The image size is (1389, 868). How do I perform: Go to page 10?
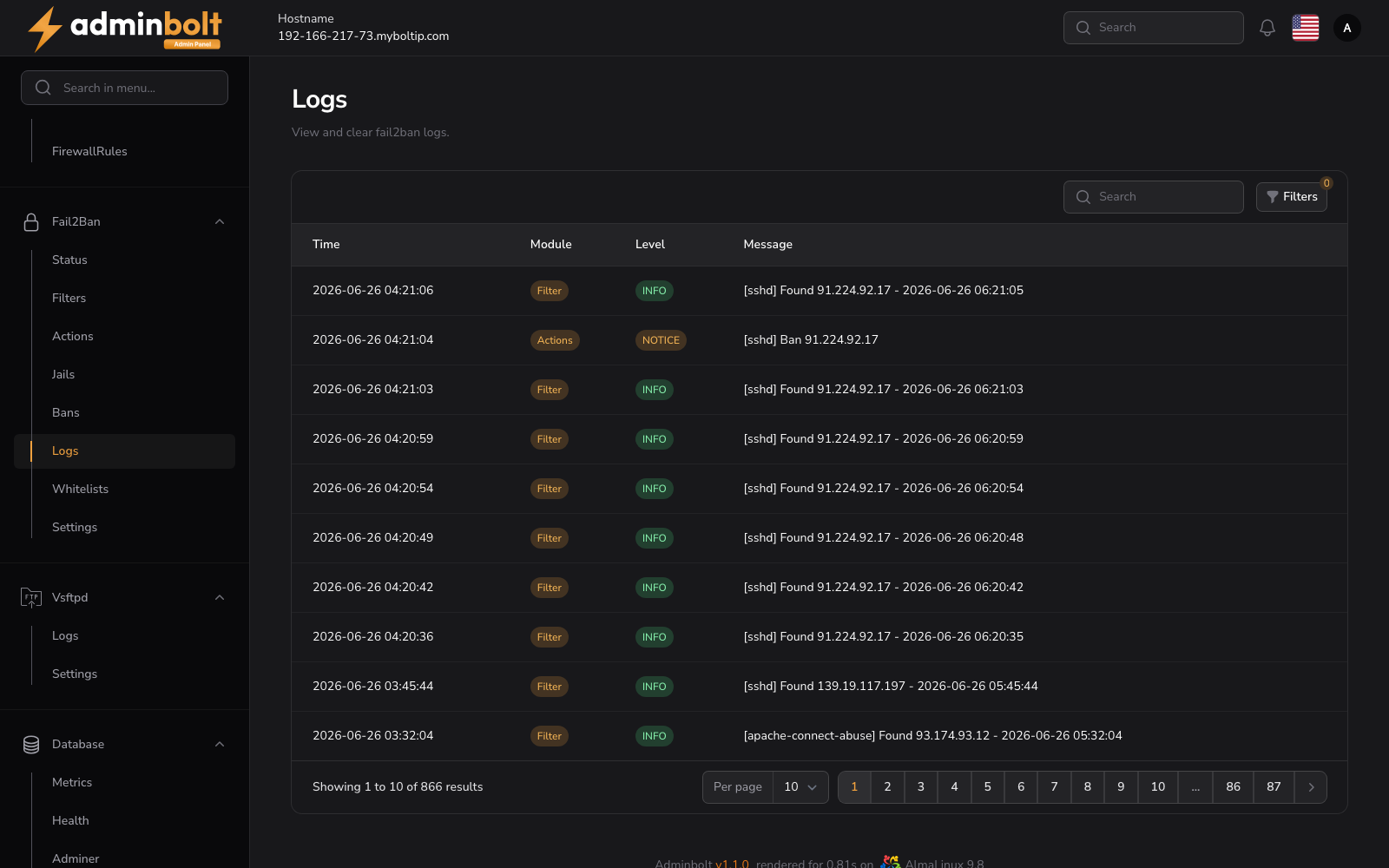(1158, 787)
